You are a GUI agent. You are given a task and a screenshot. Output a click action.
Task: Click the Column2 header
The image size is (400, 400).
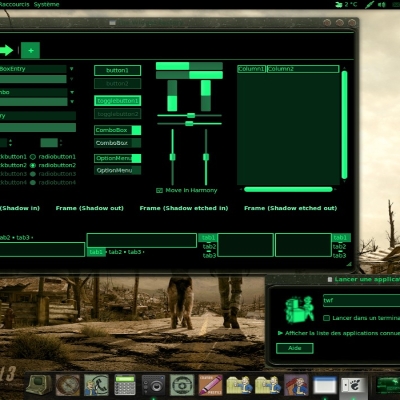pyautogui.click(x=303, y=69)
